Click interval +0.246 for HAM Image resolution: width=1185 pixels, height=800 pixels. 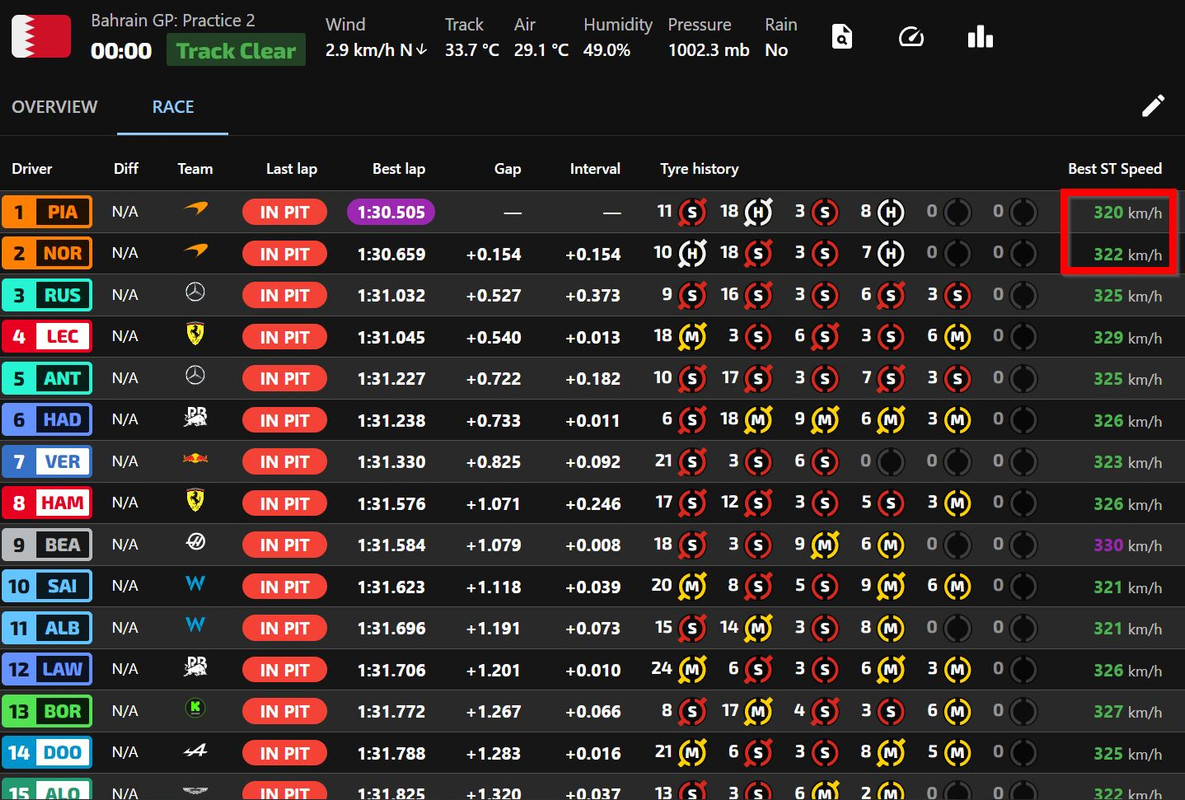coord(593,503)
